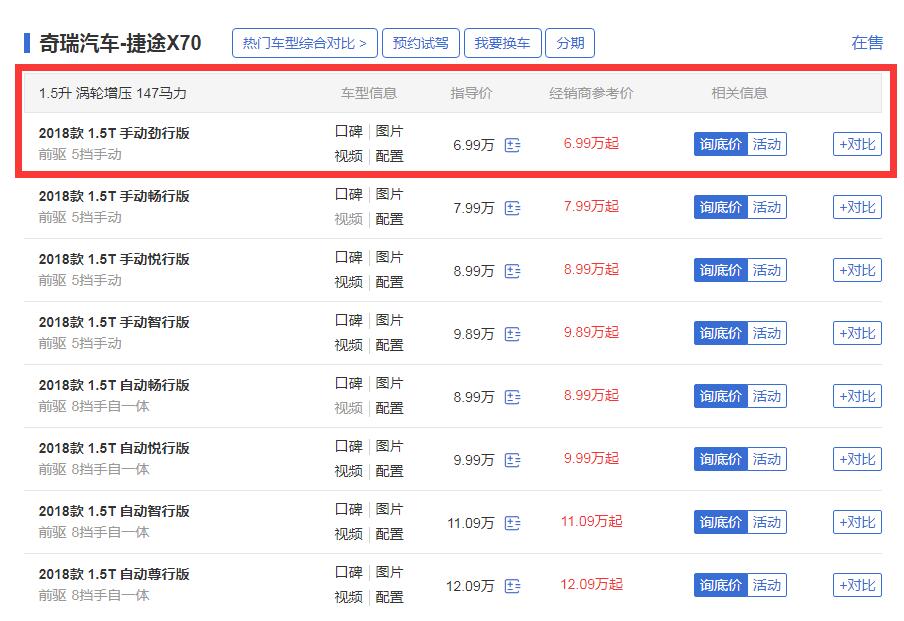Screen dimensions: 904x621
Task: Click the 预约试驾 button
Action: [421, 43]
